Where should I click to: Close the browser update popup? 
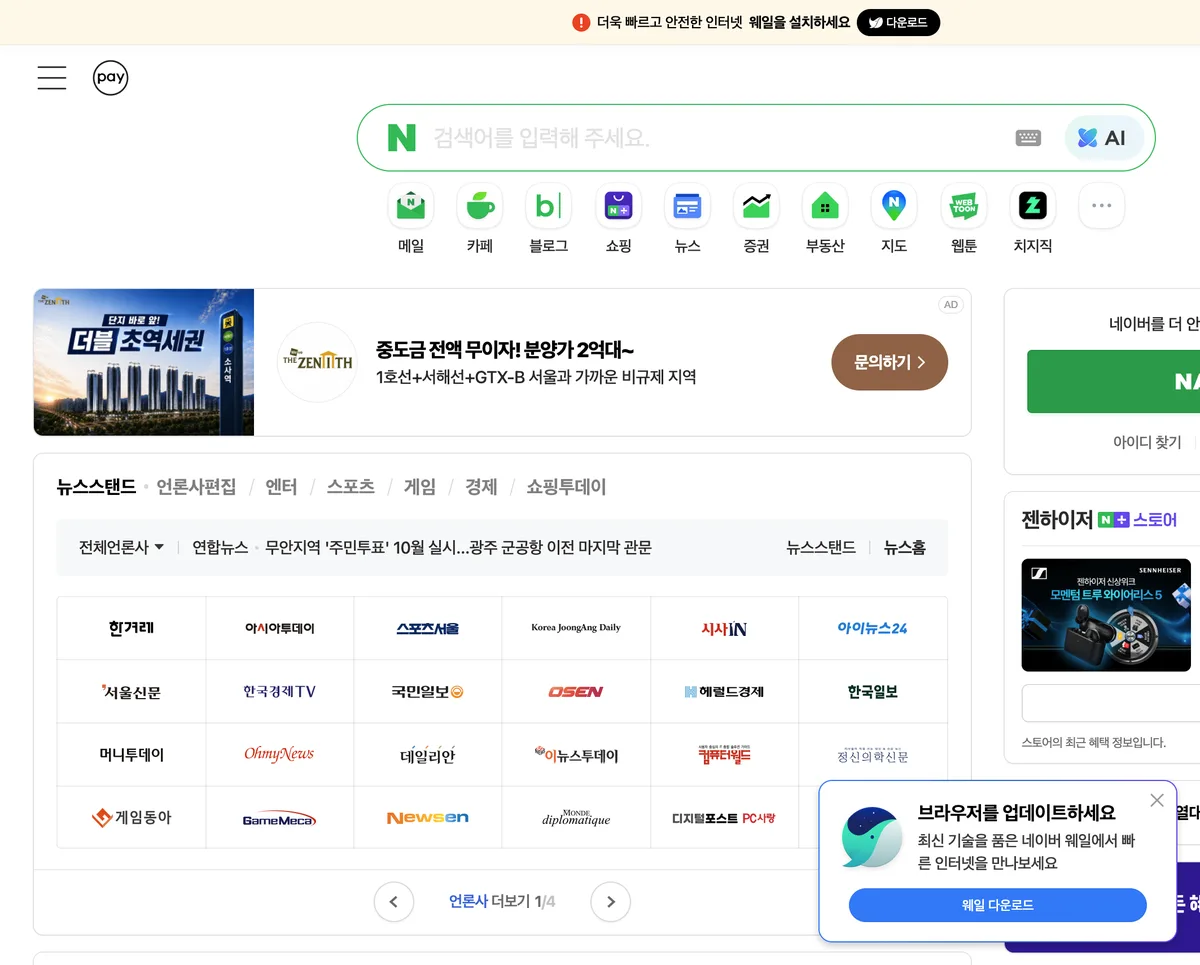coord(1157,800)
